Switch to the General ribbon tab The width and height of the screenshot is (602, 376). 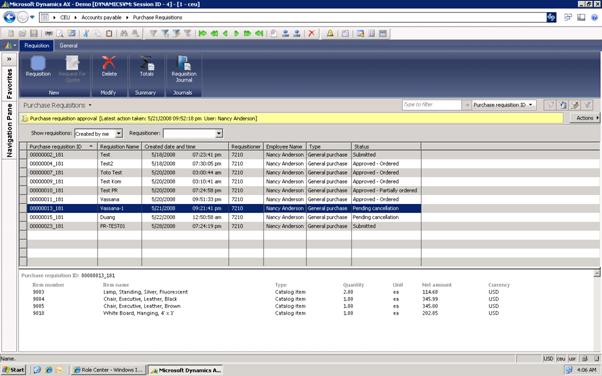pos(69,45)
